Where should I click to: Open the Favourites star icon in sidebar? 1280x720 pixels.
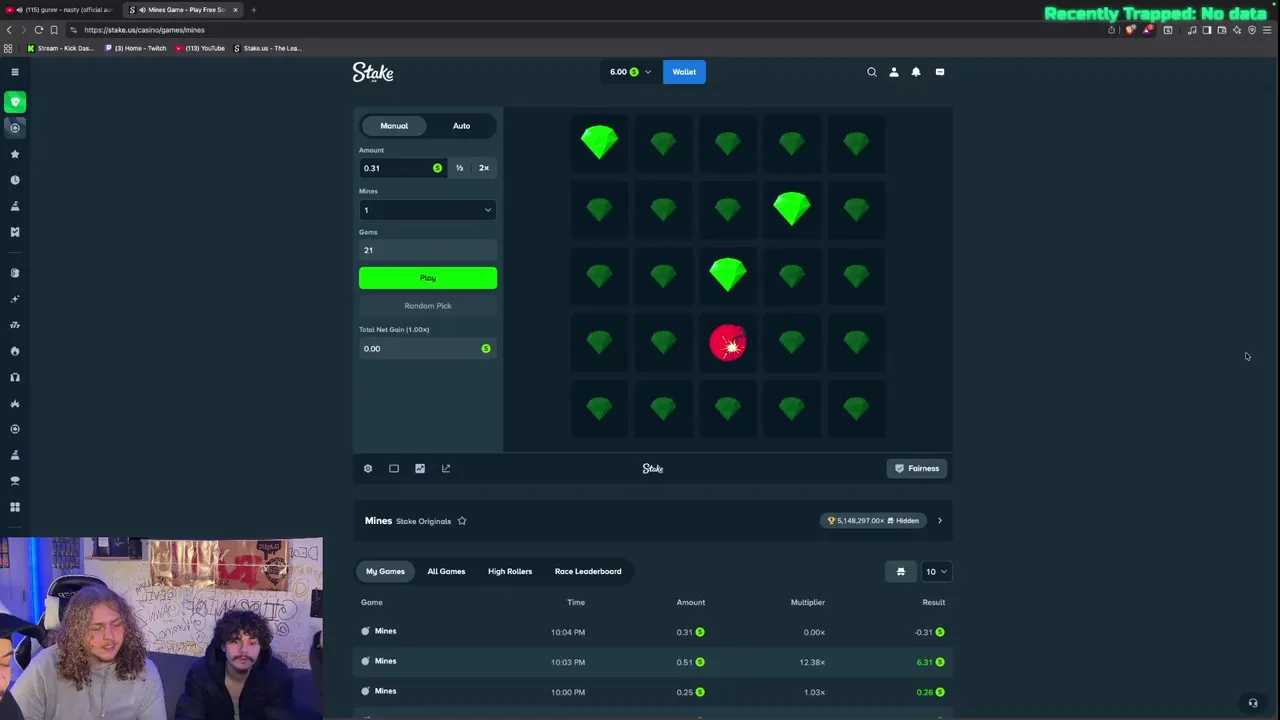coord(15,154)
